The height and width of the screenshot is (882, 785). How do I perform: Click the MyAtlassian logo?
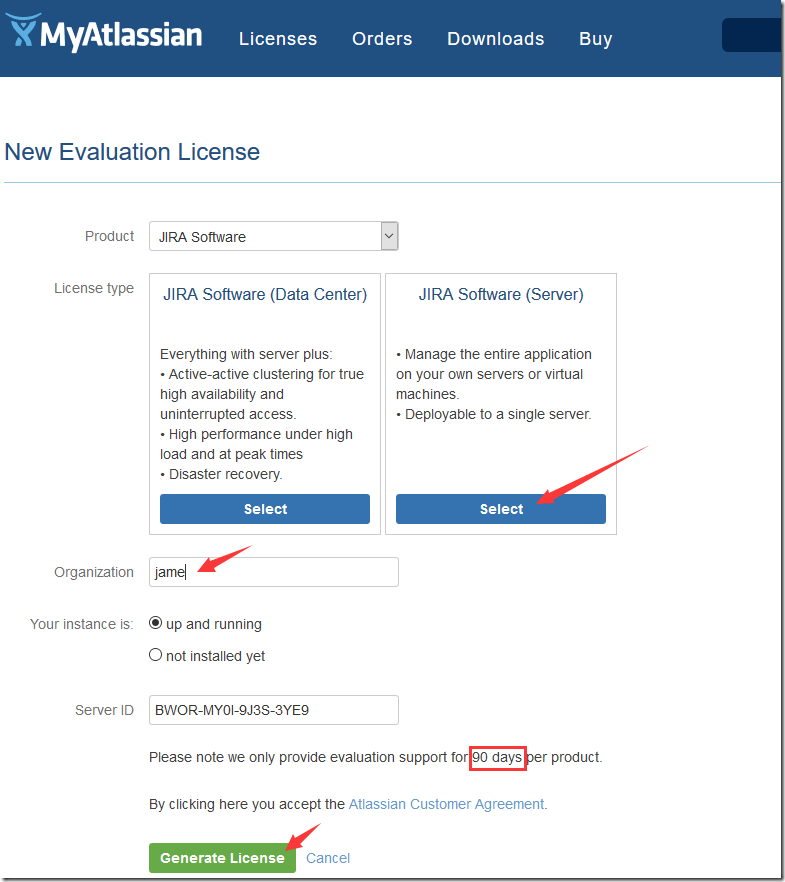point(104,33)
